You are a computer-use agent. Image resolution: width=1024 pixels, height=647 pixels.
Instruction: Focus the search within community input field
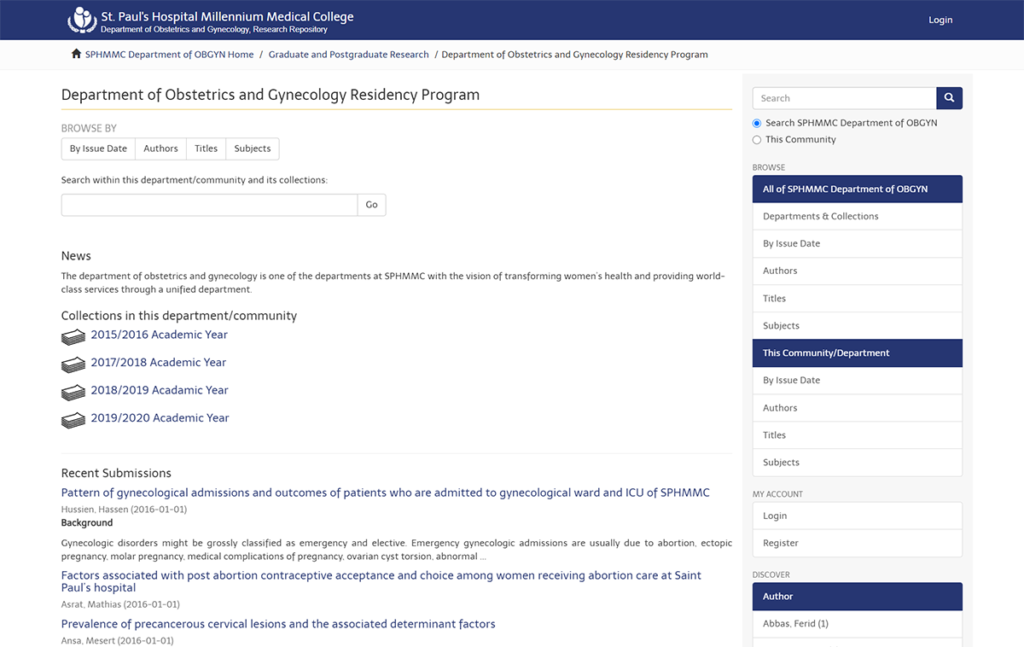209,205
